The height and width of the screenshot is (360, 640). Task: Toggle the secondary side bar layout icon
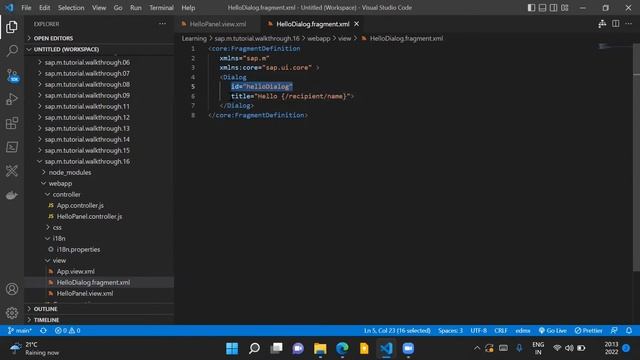tap(553, 8)
